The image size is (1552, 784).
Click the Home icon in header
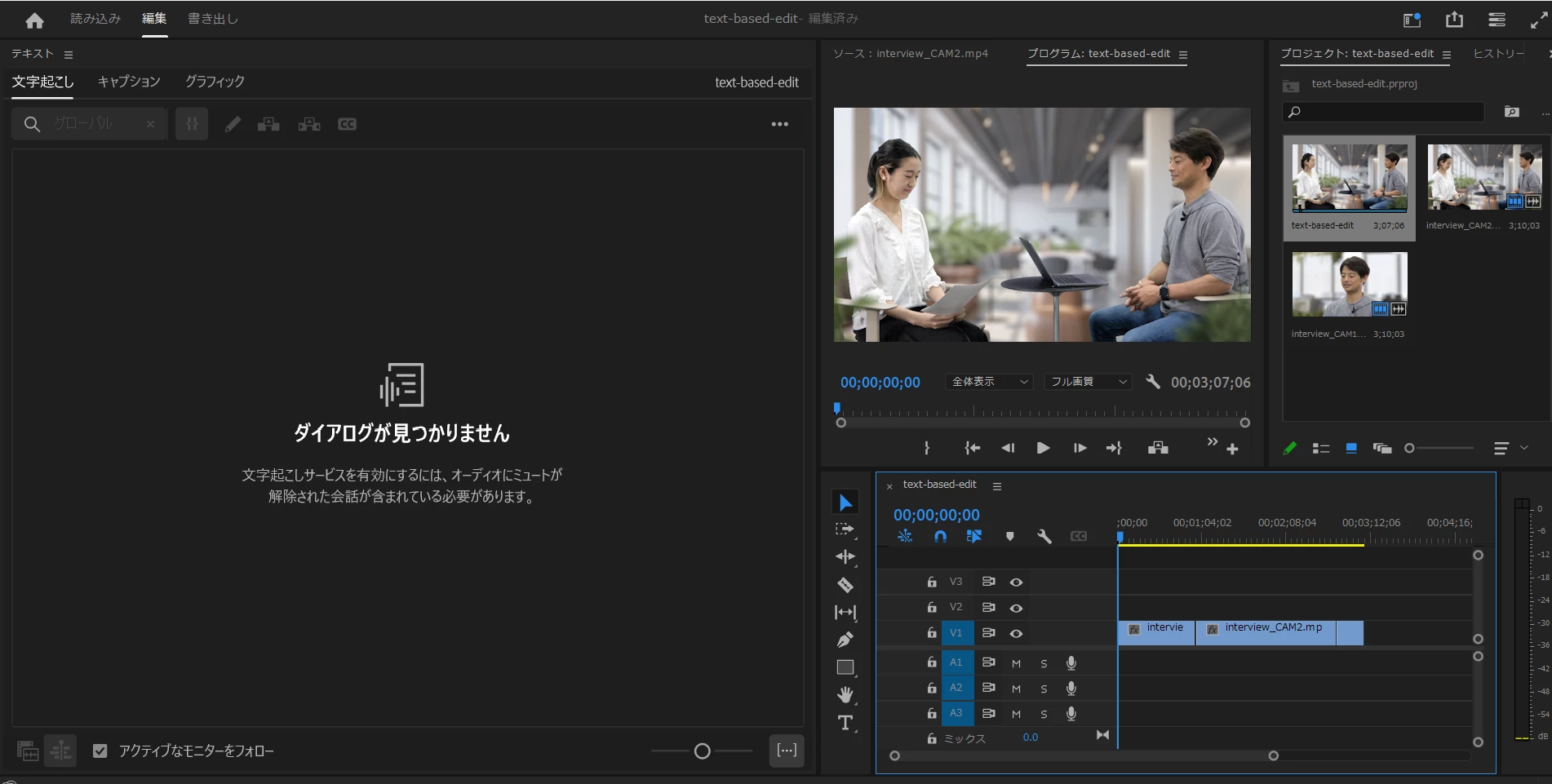coord(34,20)
